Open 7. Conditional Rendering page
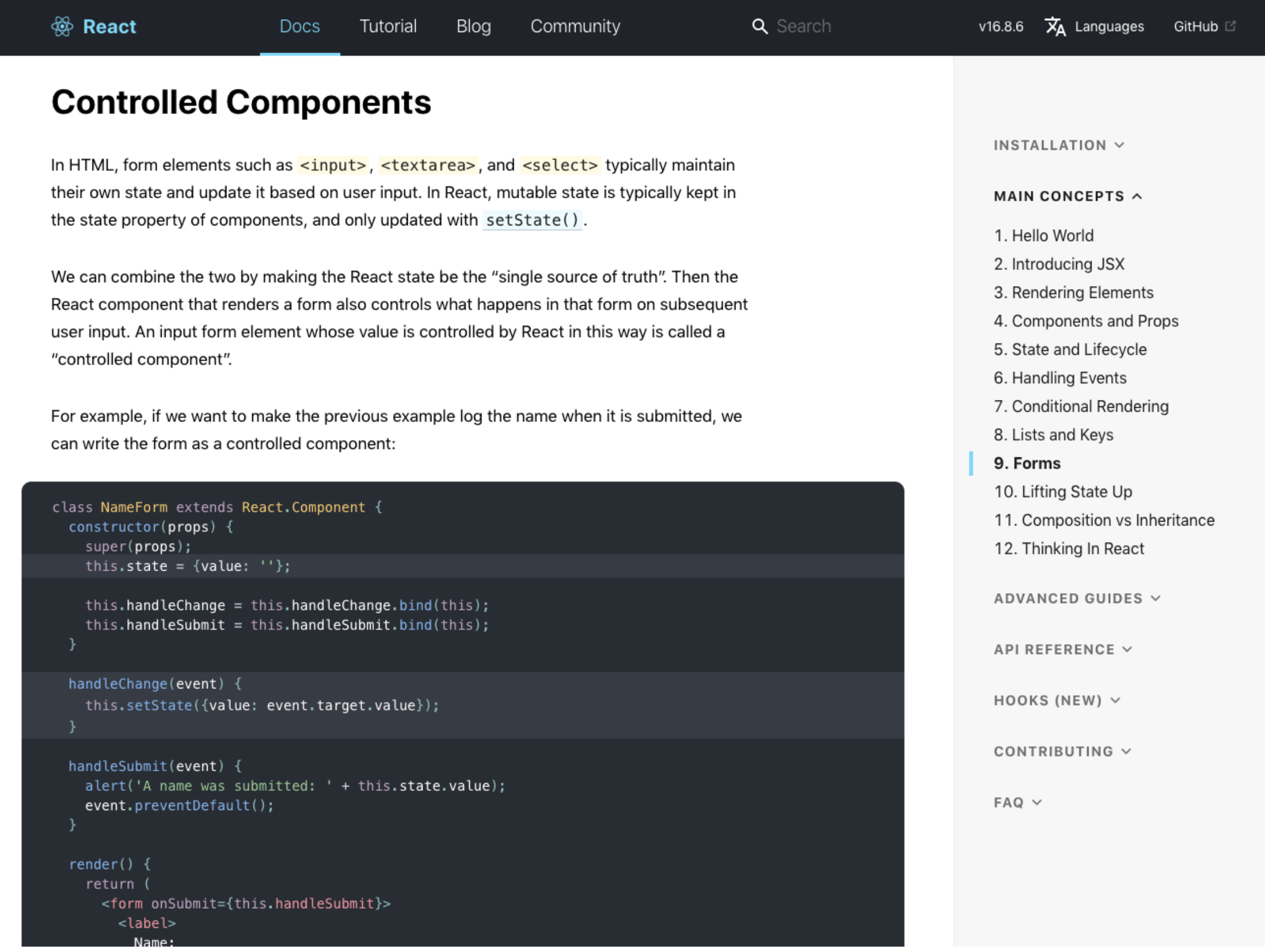The image size is (1265, 952). [1081, 406]
